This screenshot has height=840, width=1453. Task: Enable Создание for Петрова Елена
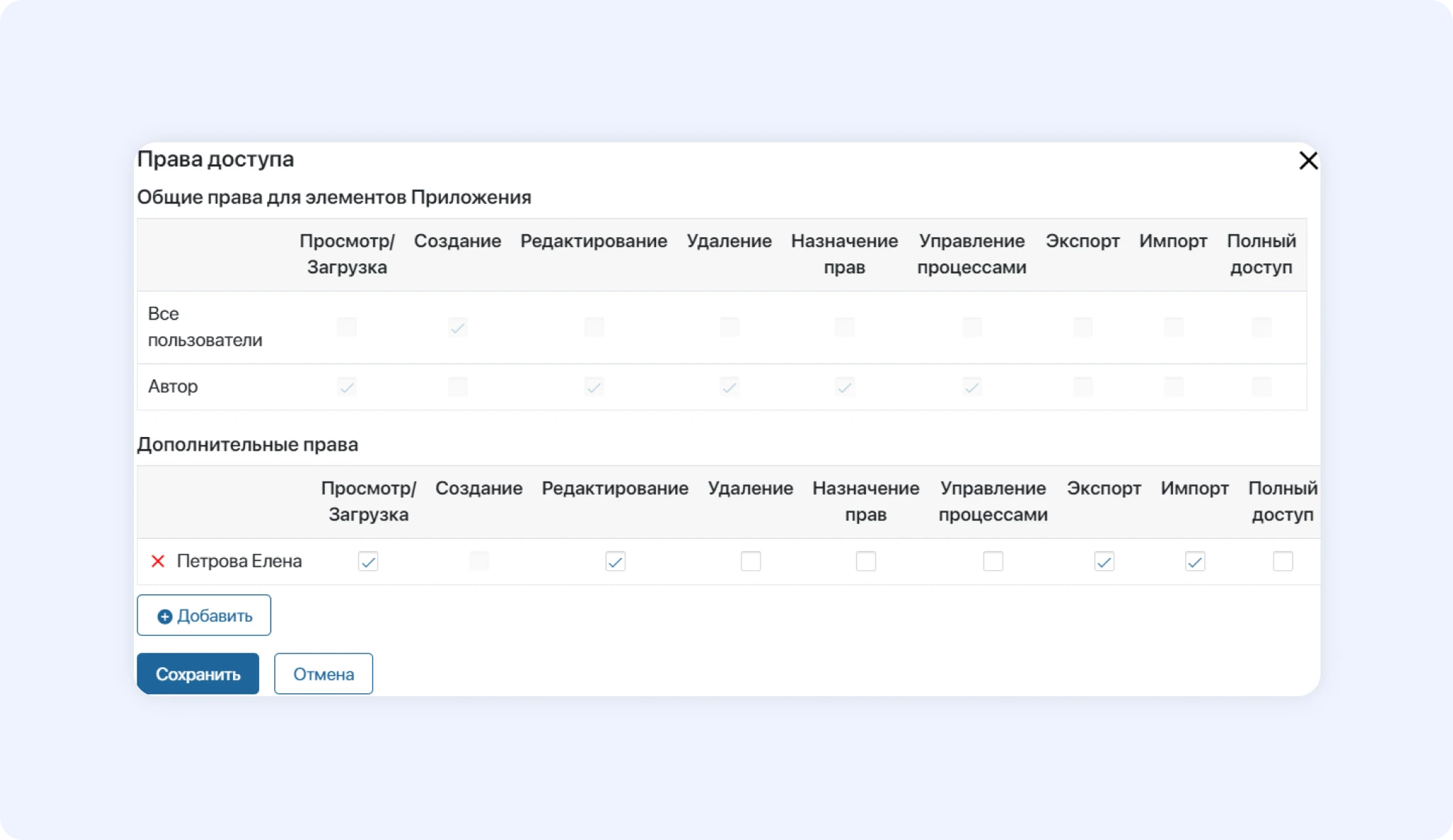pyautogui.click(x=479, y=562)
